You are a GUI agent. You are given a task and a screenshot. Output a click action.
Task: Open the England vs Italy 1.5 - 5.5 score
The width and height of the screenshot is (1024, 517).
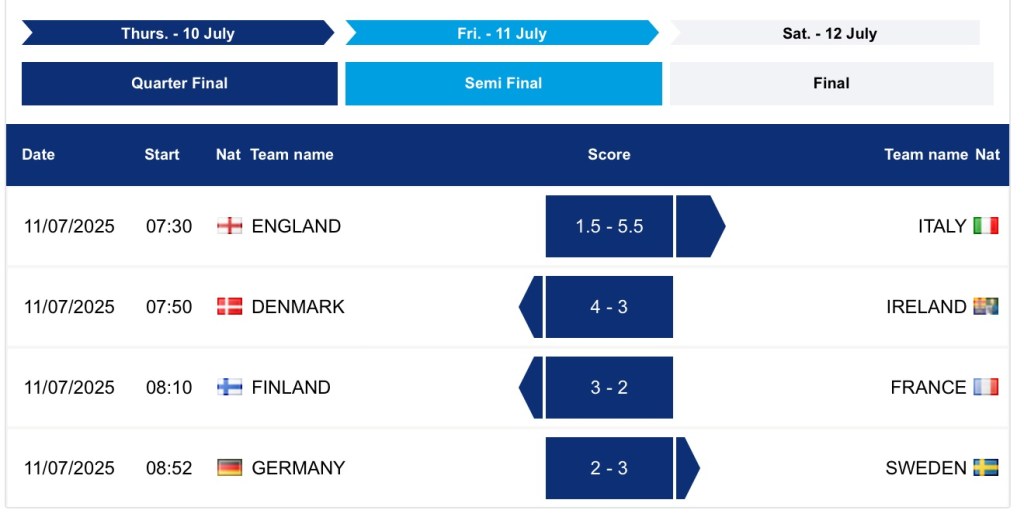coord(609,227)
